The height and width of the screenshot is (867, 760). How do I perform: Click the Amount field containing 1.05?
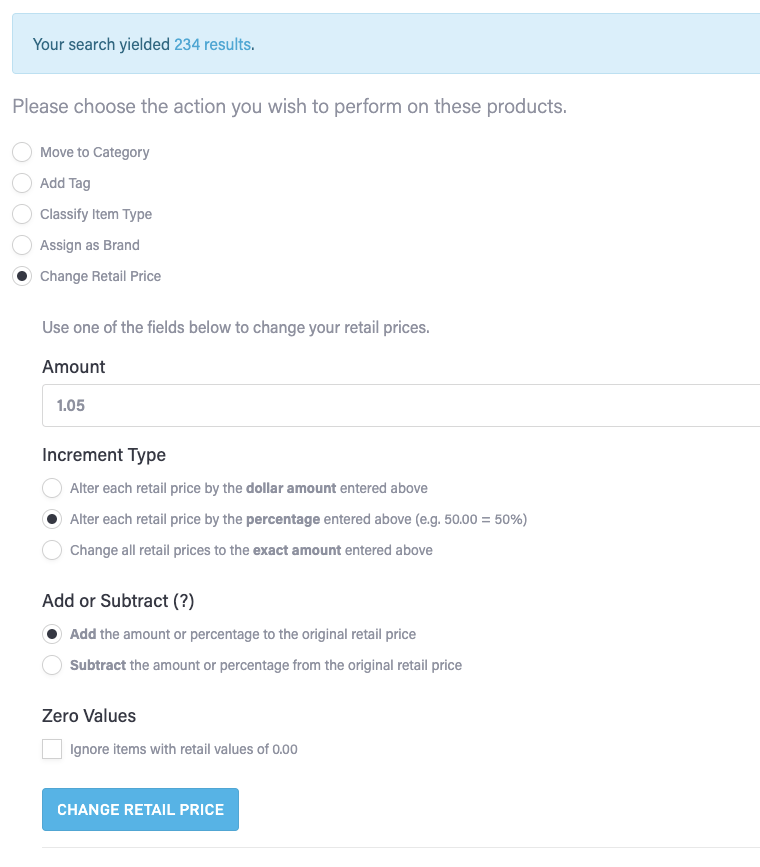pyautogui.click(x=400, y=406)
